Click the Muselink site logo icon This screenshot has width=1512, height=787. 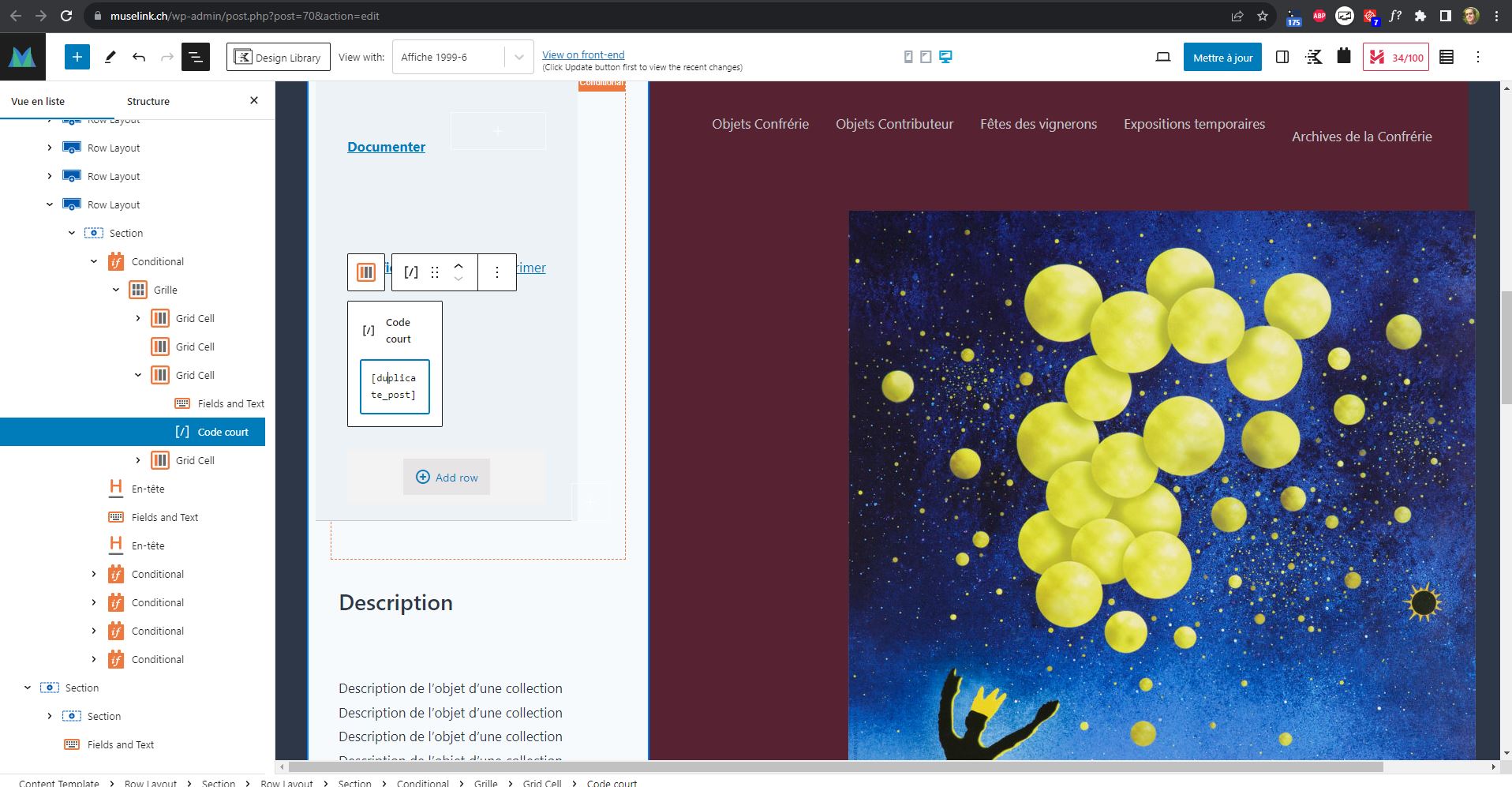coord(23,57)
